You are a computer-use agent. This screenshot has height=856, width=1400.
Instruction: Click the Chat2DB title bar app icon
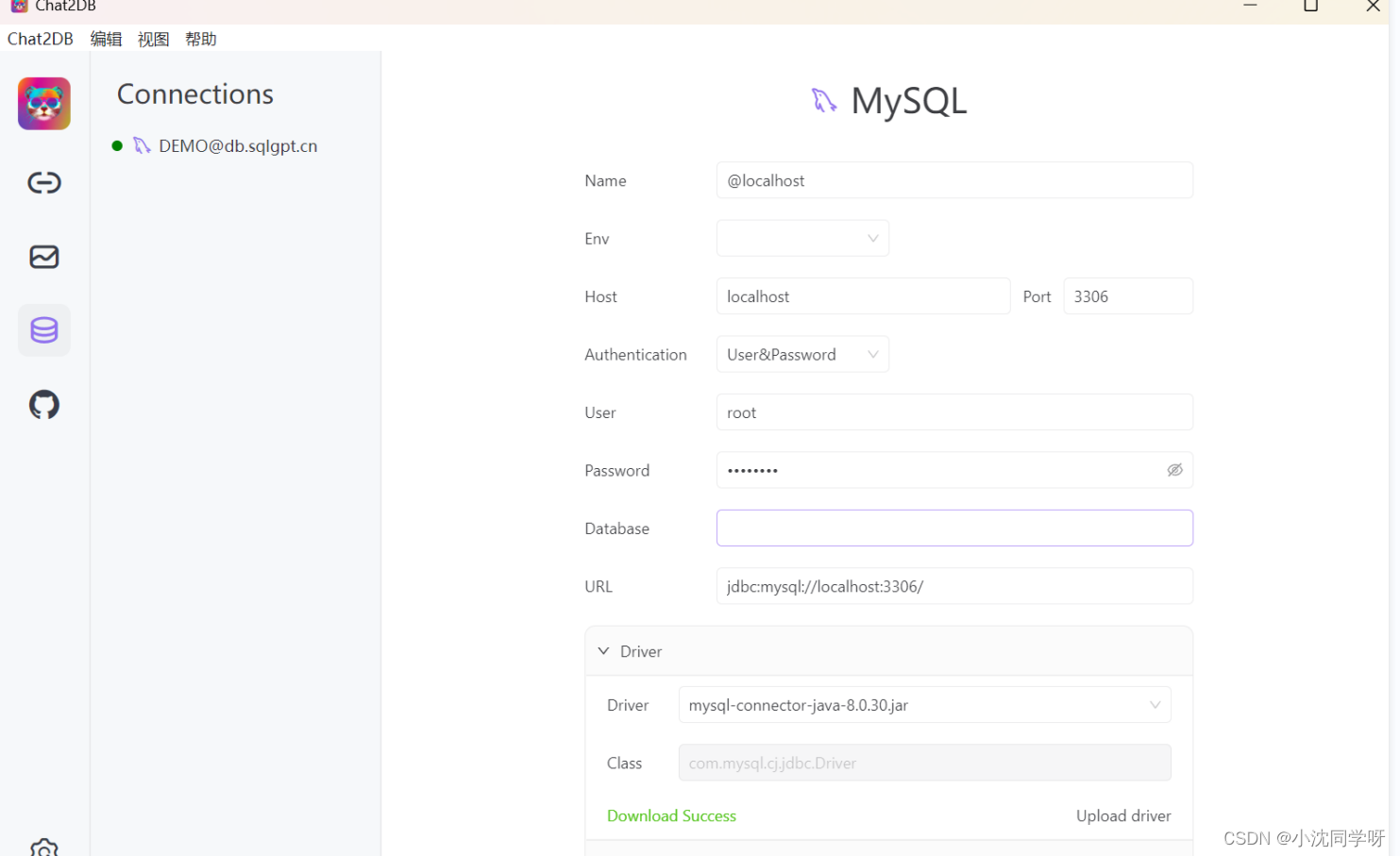[19, 6]
